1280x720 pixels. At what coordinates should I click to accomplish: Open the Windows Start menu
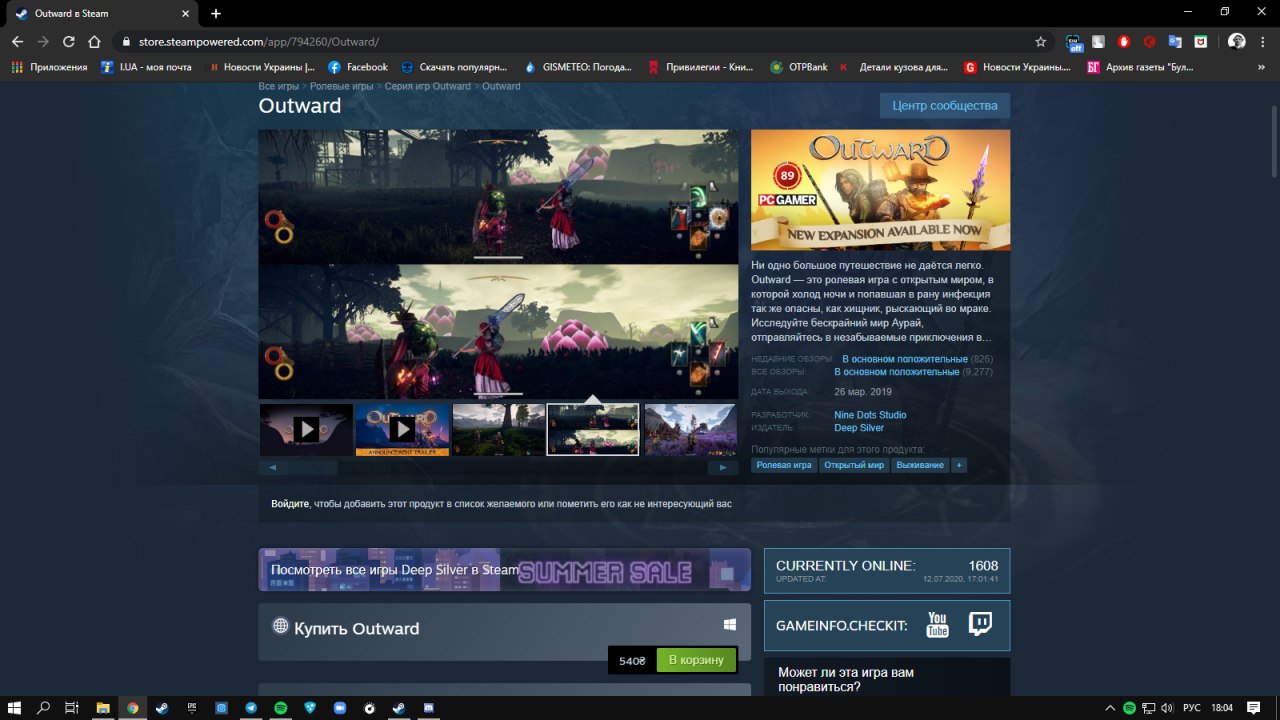pyautogui.click(x=14, y=707)
